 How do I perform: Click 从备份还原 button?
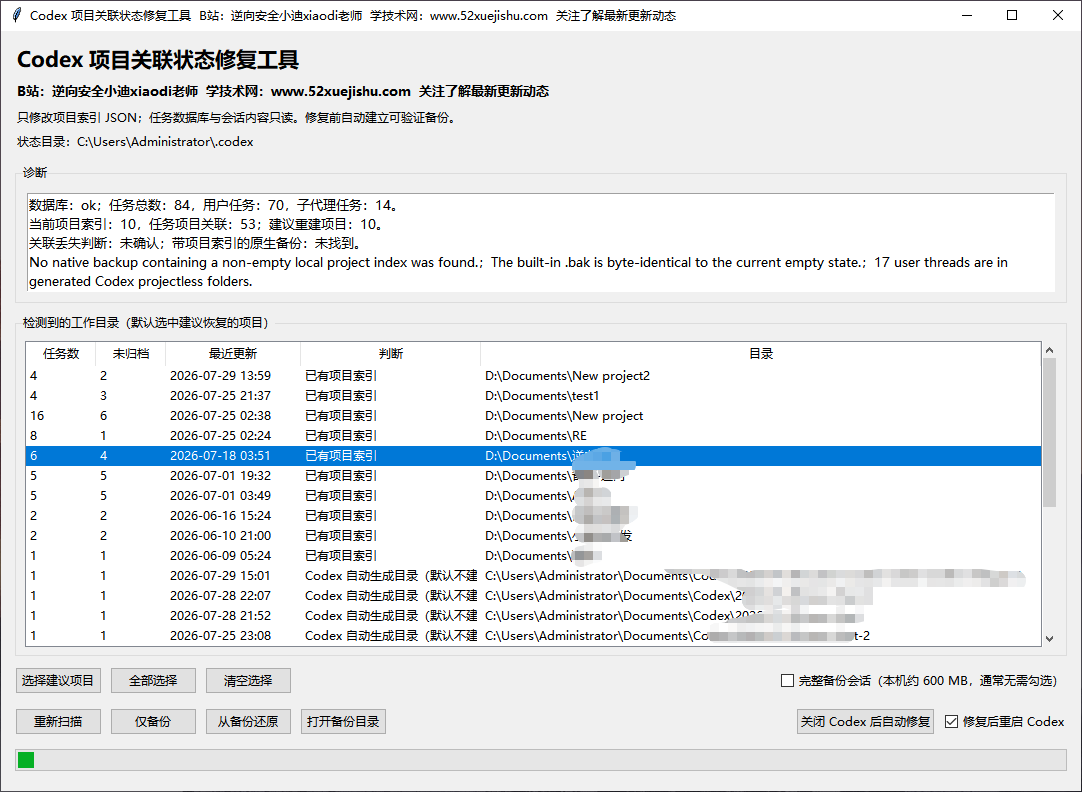248,722
